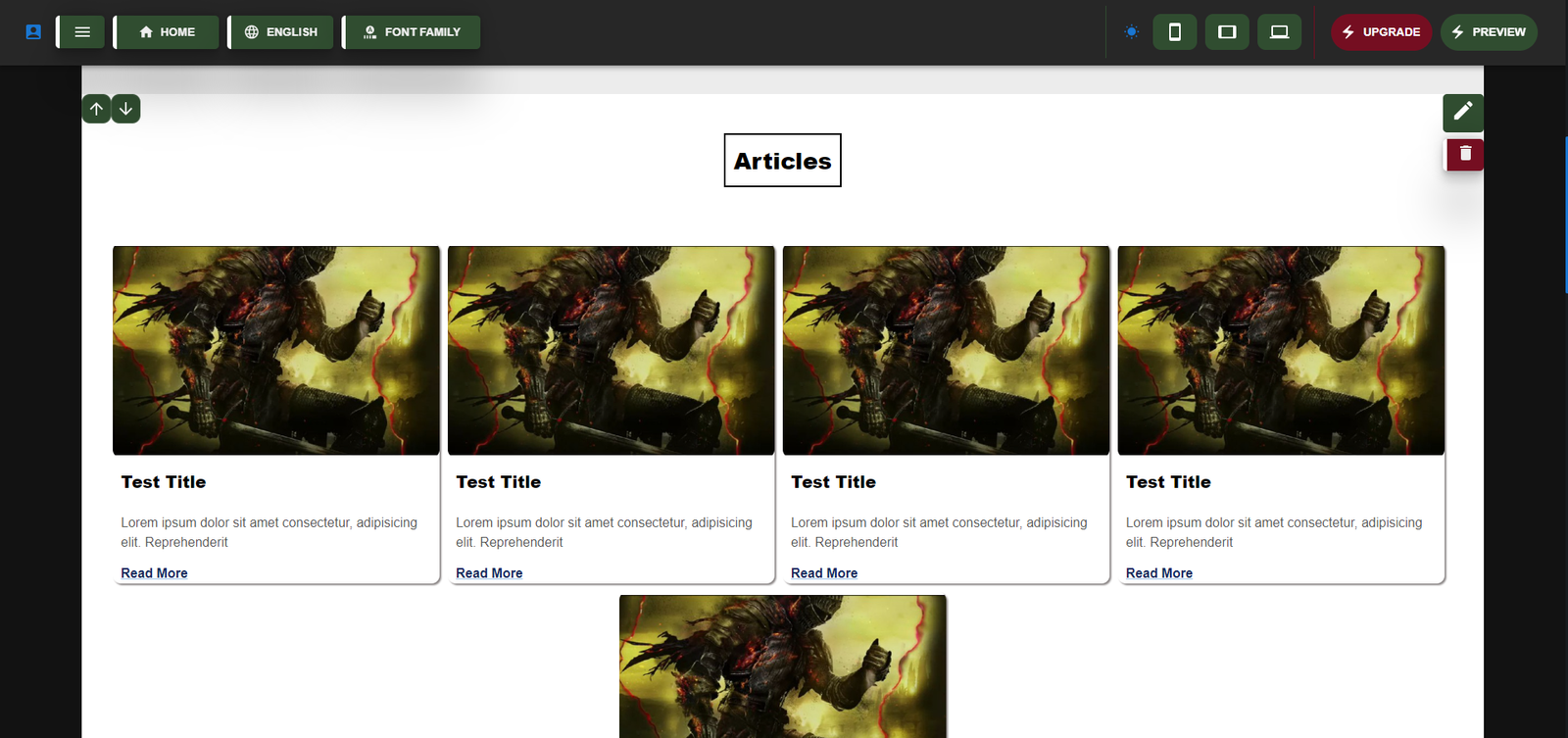Select Test Title on the second card
The height and width of the screenshot is (738, 1568).
(499, 482)
